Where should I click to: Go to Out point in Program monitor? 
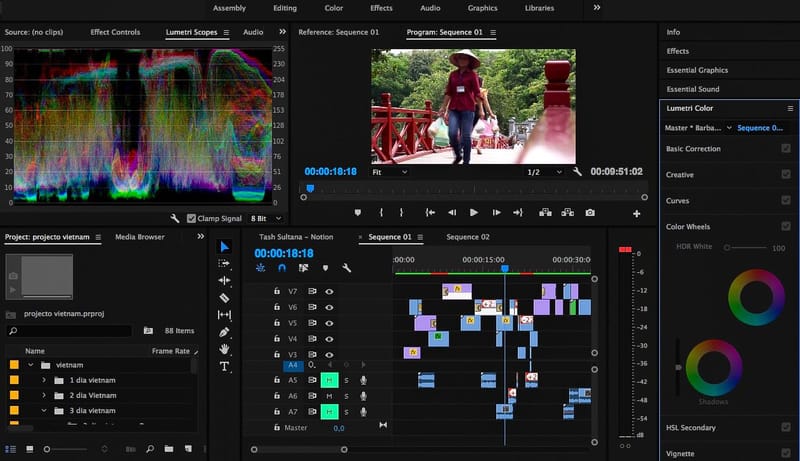pos(518,213)
